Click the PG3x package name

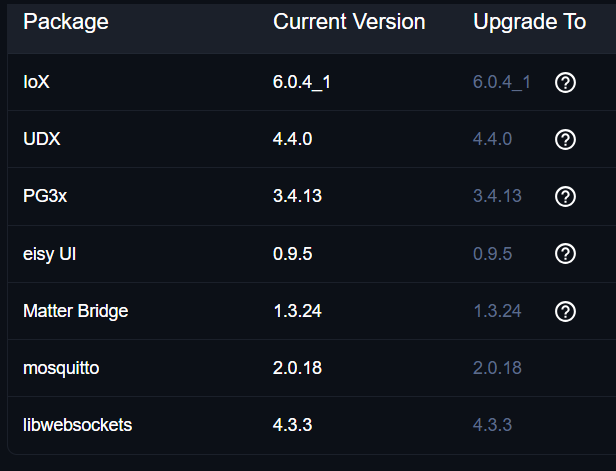[45, 196]
